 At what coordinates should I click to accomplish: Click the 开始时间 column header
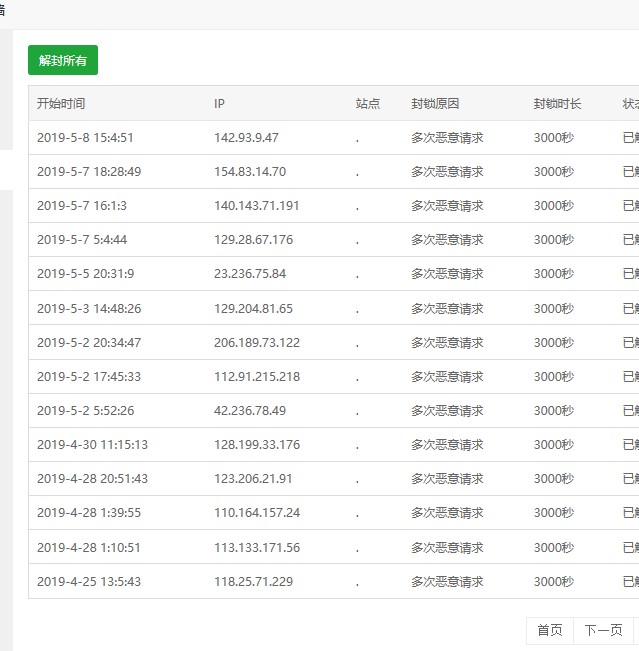(61, 103)
